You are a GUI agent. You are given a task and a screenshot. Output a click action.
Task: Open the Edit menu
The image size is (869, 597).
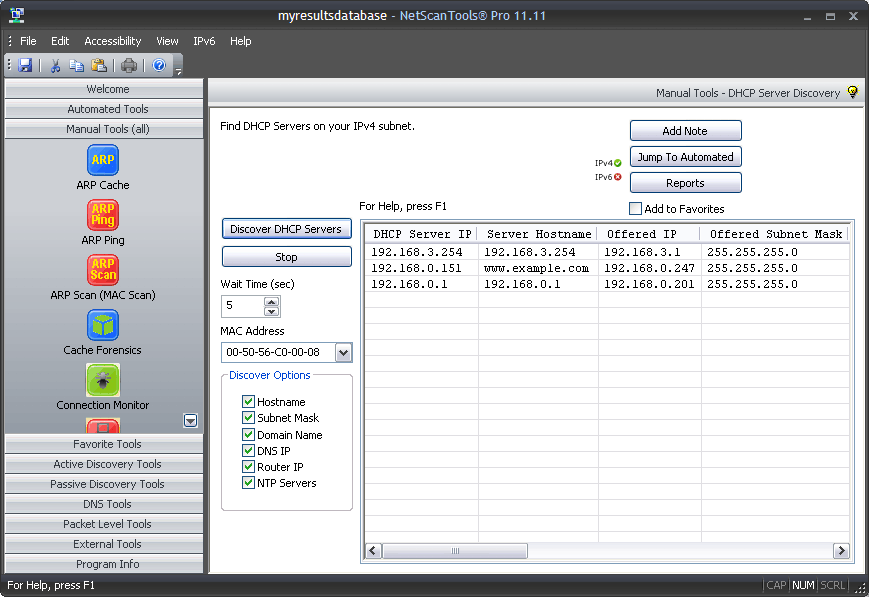pyautogui.click(x=60, y=41)
